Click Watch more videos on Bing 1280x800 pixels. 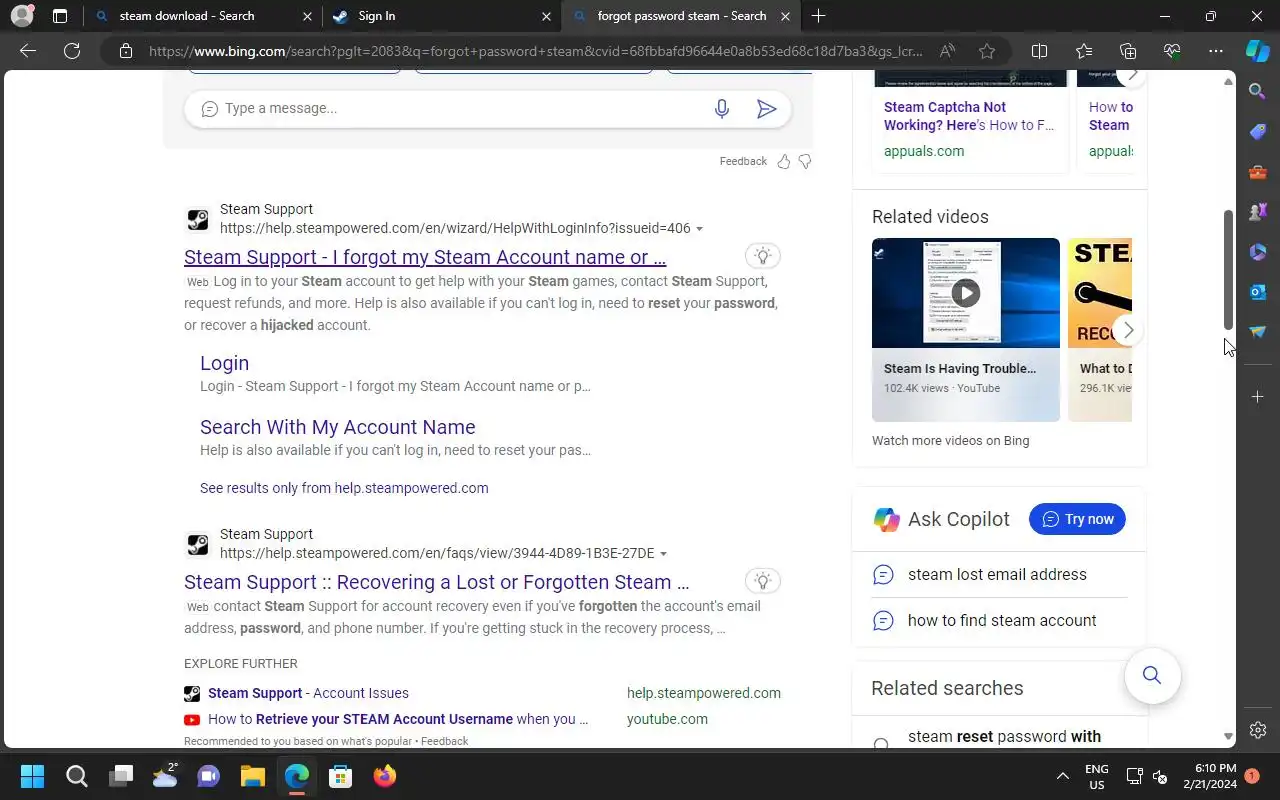[x=950, y=440]
